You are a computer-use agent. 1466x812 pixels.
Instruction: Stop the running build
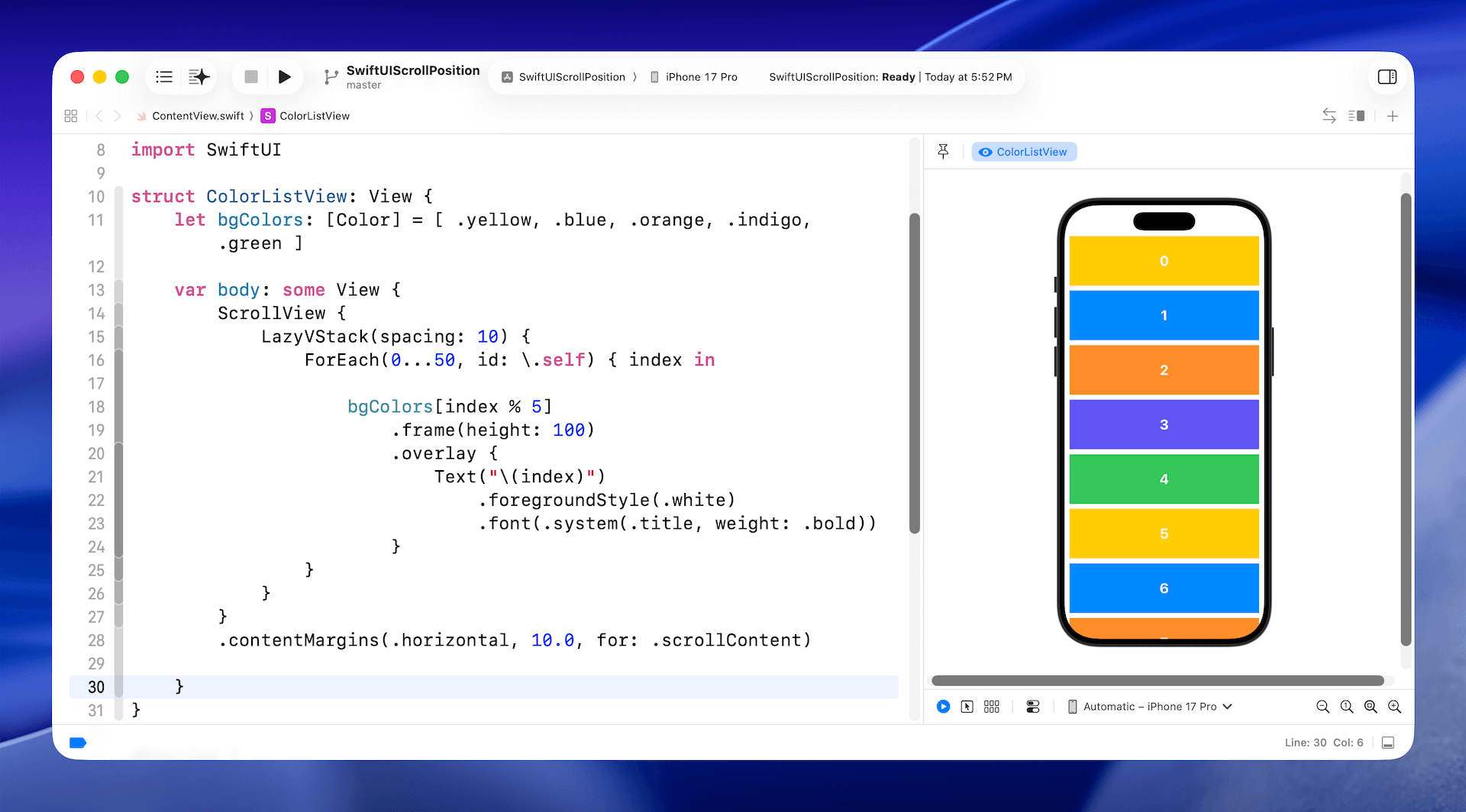tap(250, 77)
